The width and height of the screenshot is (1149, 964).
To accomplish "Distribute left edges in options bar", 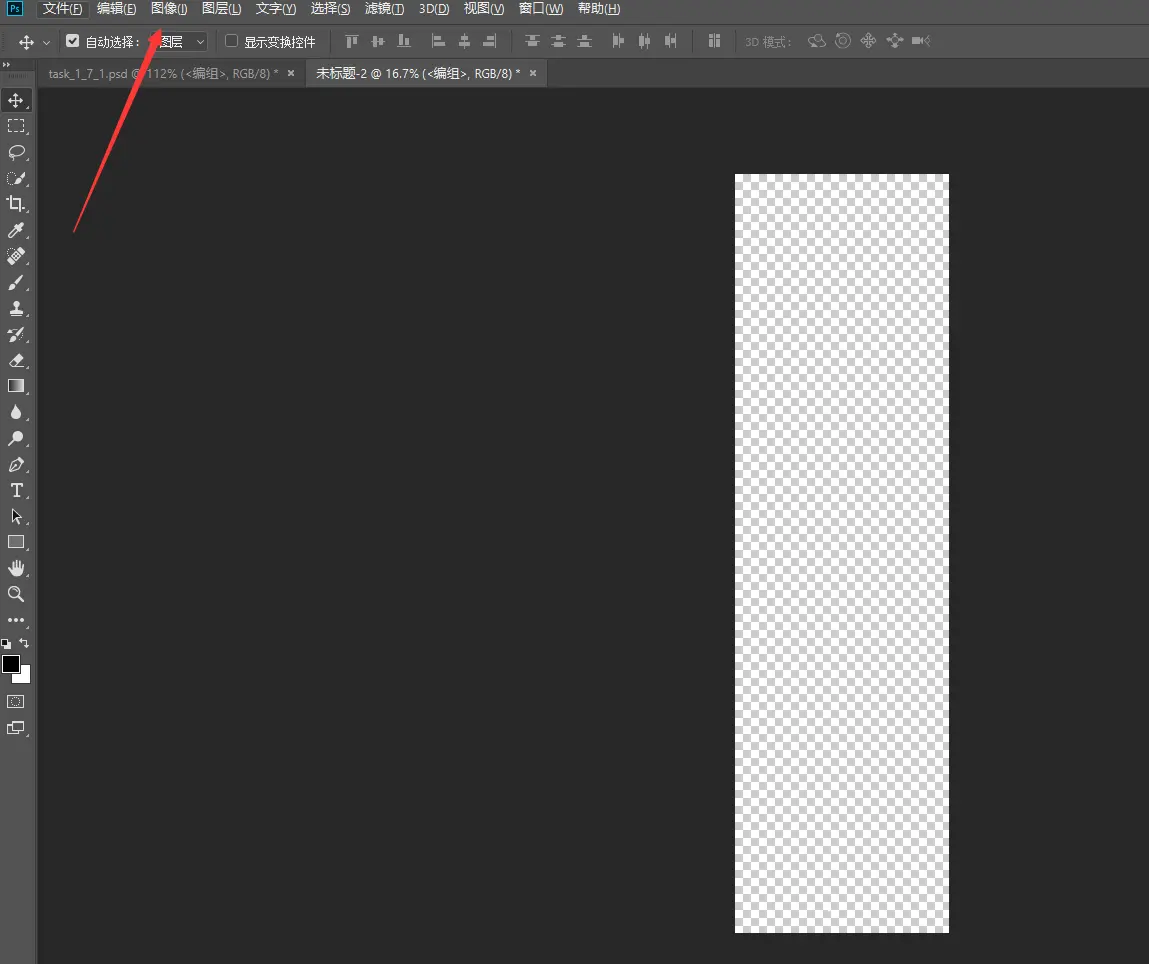I will [618, 41].
